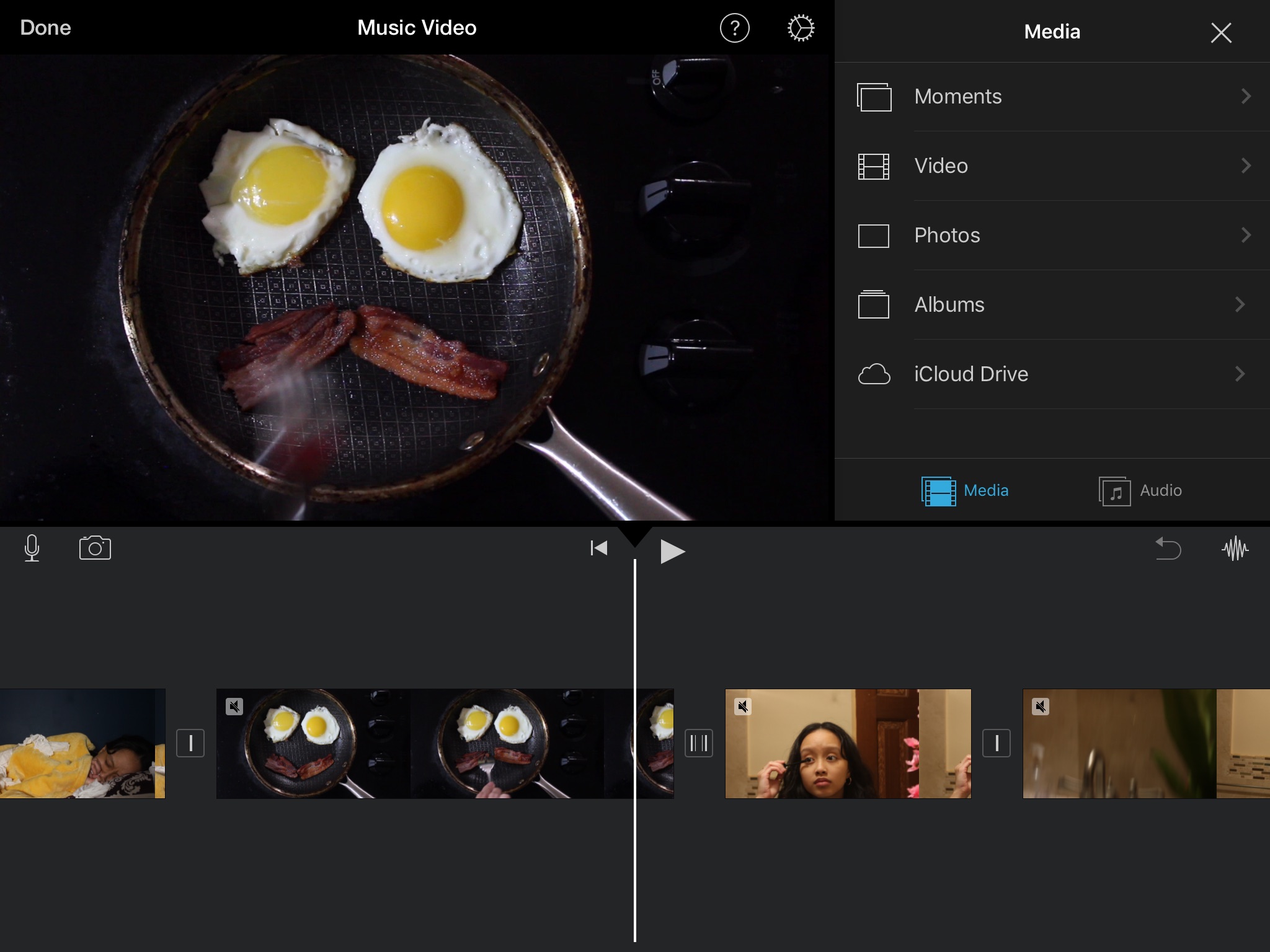Open project settings gear icon
The width and height of the screenshot is (1270, 952).
801,29
